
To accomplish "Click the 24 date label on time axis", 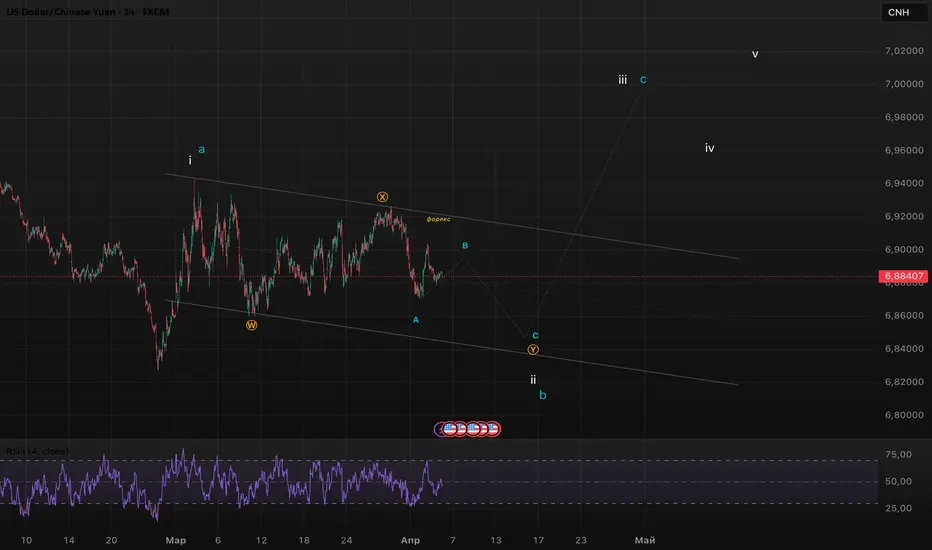I will [x=347, y=540].
